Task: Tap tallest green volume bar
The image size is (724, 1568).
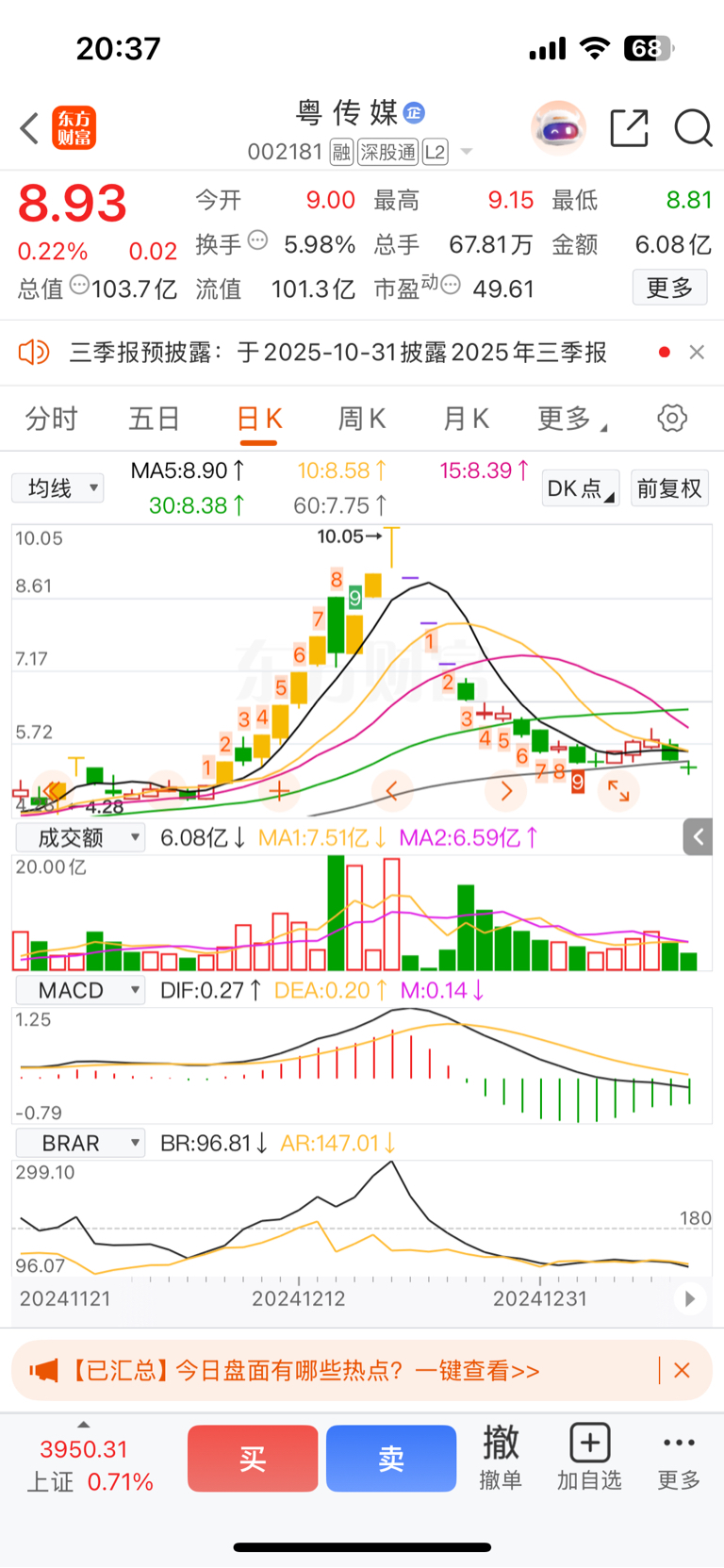Action: tap(336, 914)
